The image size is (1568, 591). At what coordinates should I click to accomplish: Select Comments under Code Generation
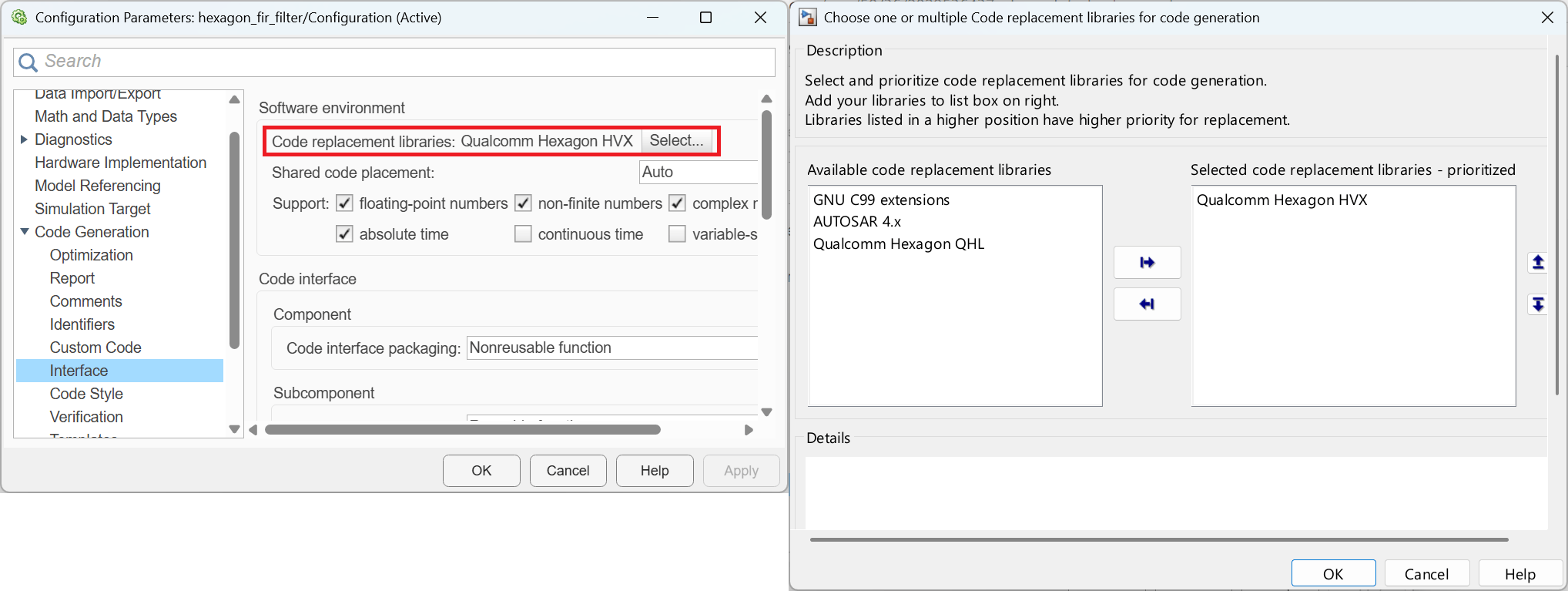85,301
